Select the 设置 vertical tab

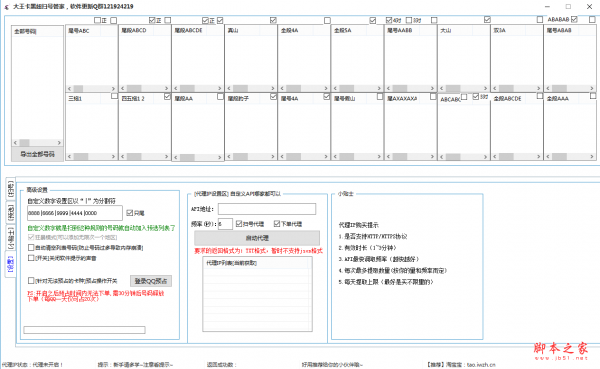[x=10, y=264]
